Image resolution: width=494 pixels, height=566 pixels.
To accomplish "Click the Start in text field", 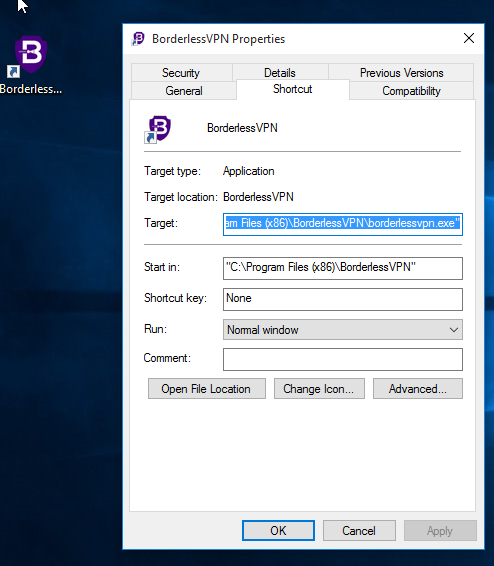I will pos(342,268).
